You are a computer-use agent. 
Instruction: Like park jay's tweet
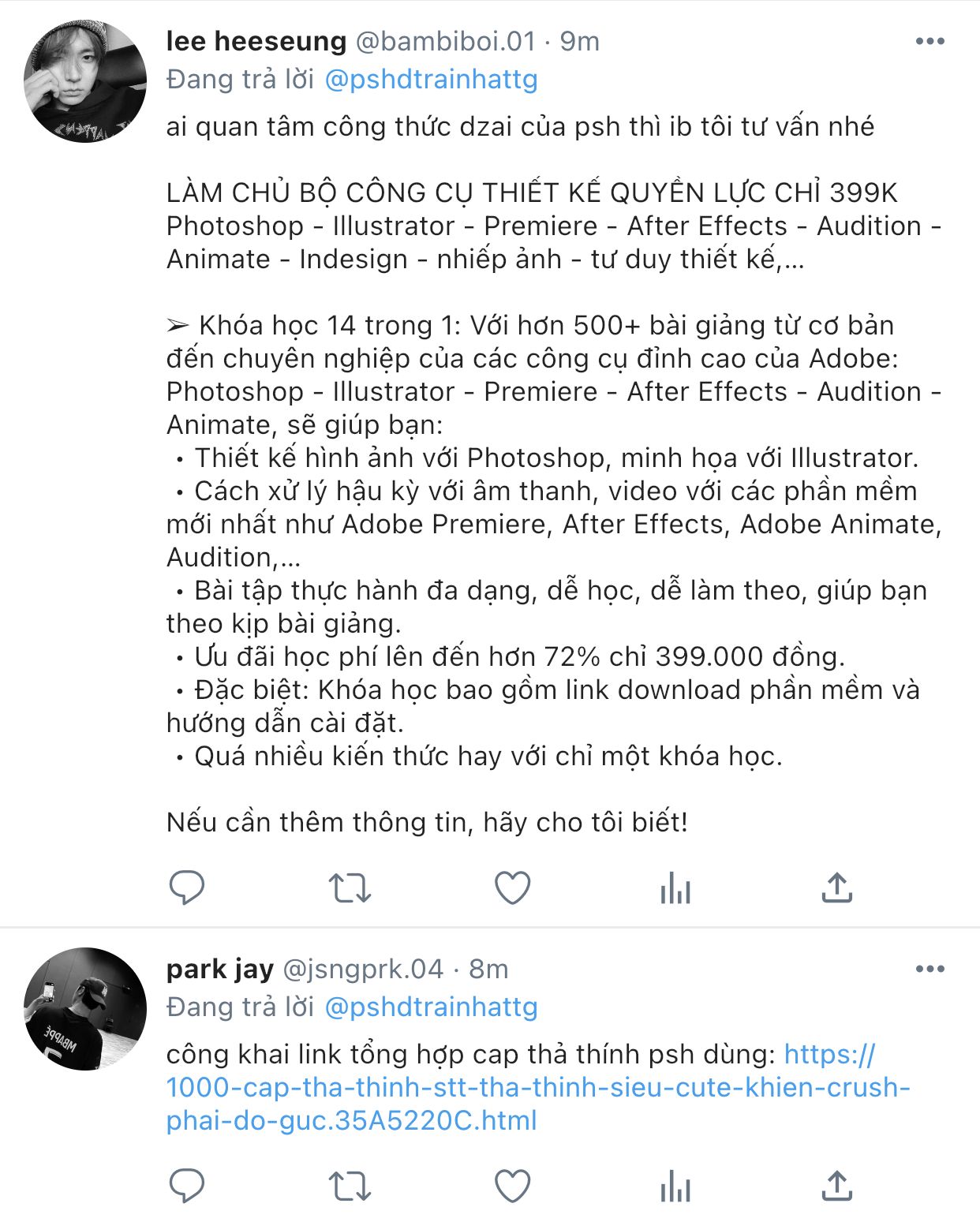pos(512,1185)
